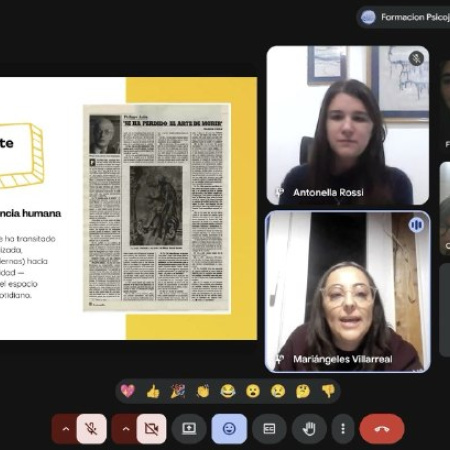The height and width of the screenshot is (450, 450).
Task: Send the thumbs down reaction
Action: point(328,391)
